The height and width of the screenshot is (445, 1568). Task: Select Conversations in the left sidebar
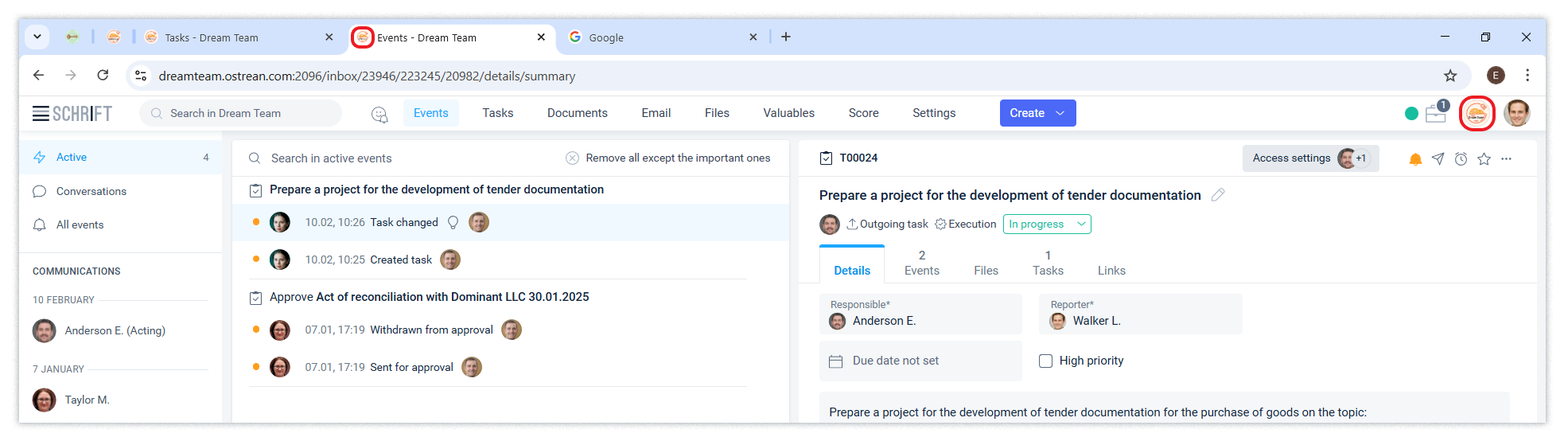coord(91,191)
